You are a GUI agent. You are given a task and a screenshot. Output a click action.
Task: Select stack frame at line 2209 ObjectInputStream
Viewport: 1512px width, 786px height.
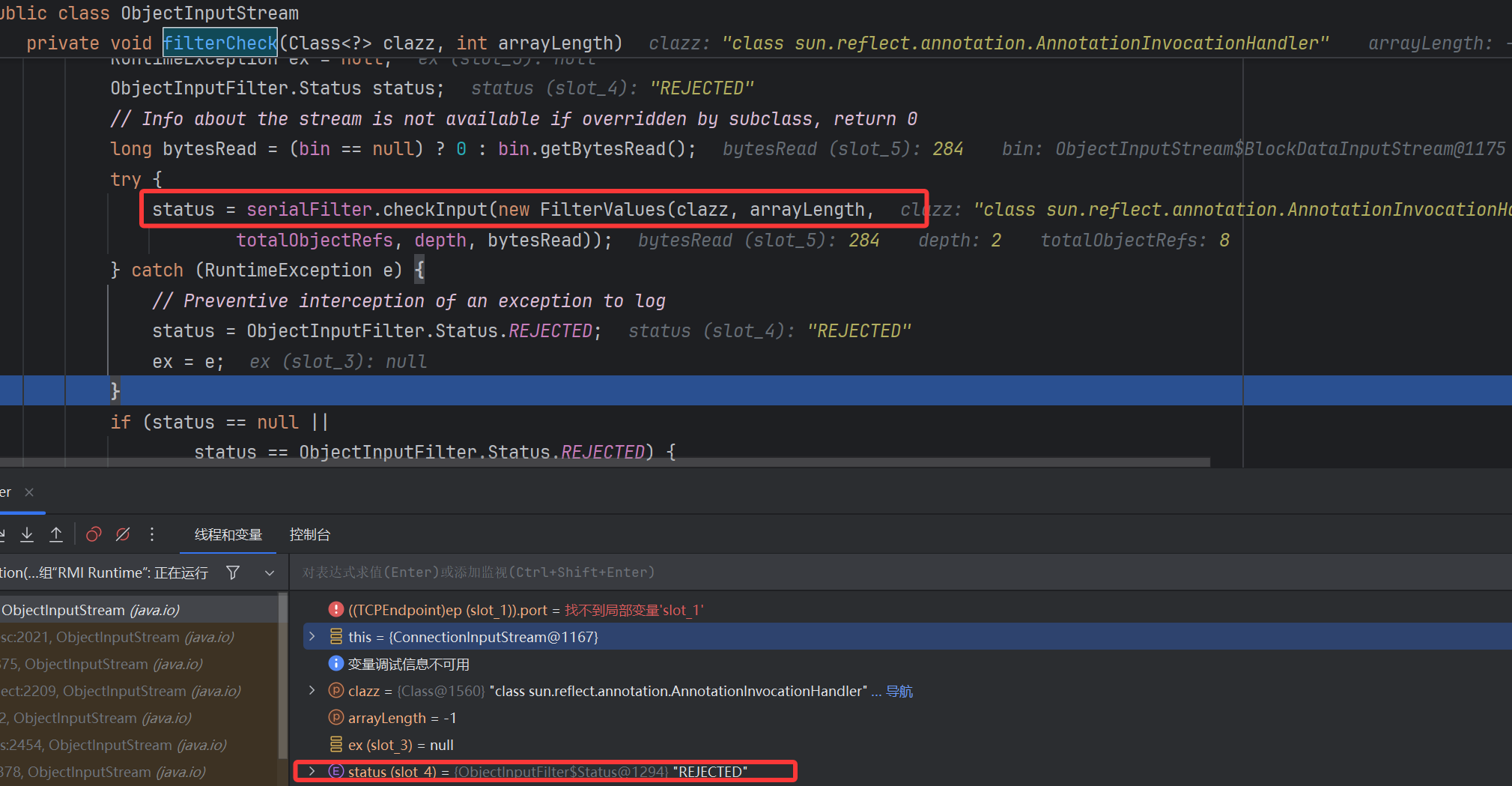click(120, 691)
